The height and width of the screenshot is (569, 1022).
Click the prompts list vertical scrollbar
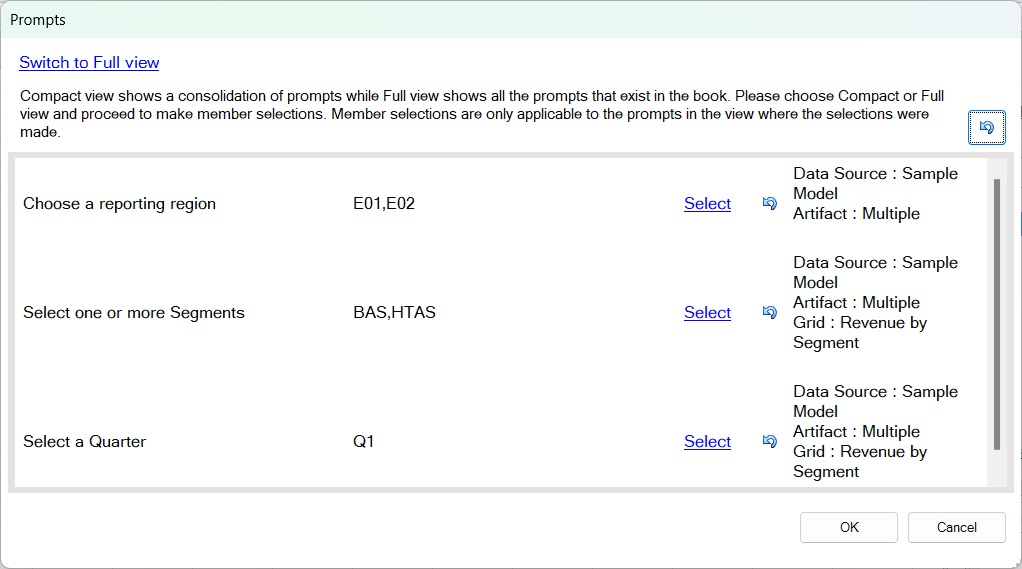point(996,314)
